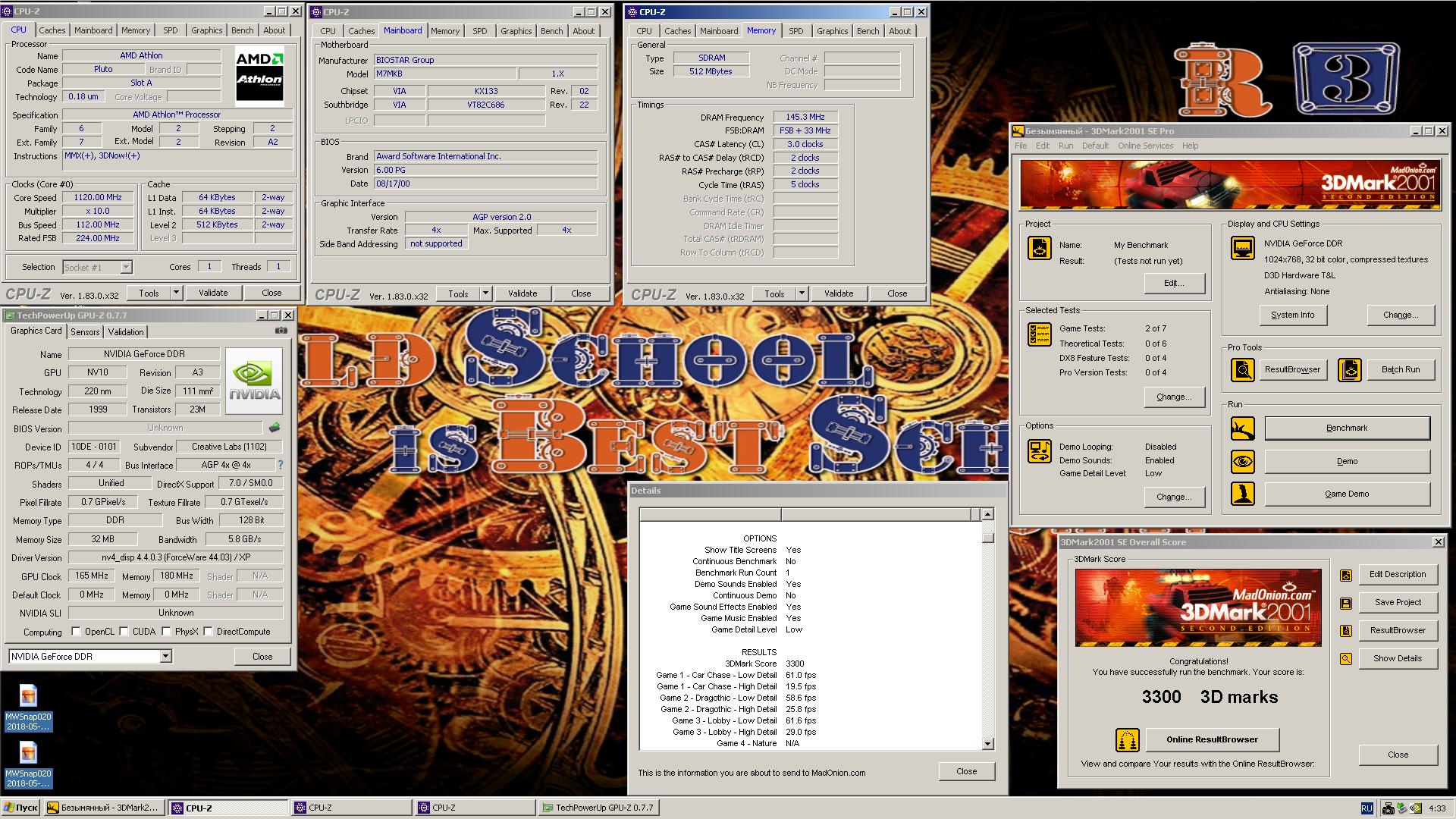The width and height of the screenshot is (1456, 819).
Task: Open Tools dropdown arrow in CPU tab window
Action: tap(176, 293)
